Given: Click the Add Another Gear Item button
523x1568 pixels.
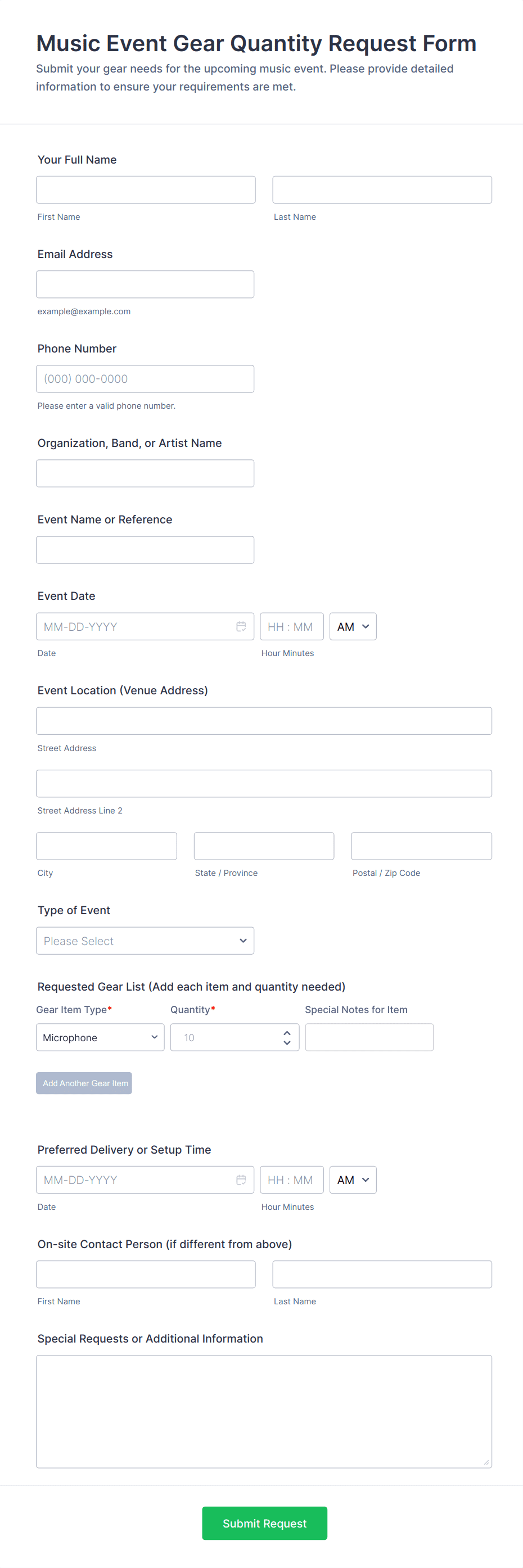Looking at the screenshot, I should click(84, 1083).
